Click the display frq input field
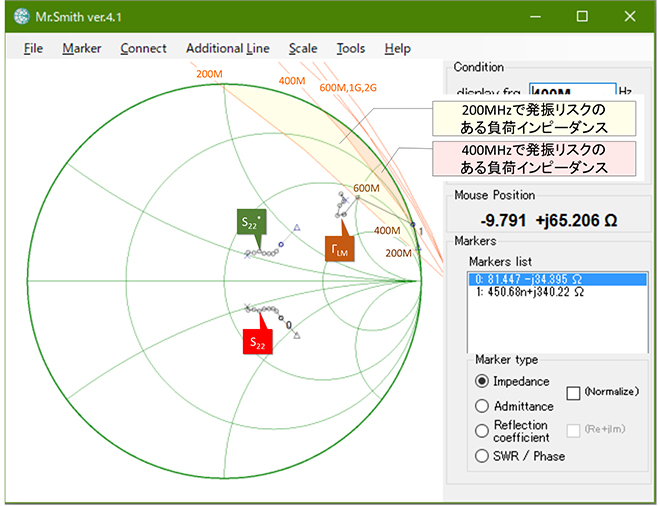Screen dimensions: 660x506 572,90
